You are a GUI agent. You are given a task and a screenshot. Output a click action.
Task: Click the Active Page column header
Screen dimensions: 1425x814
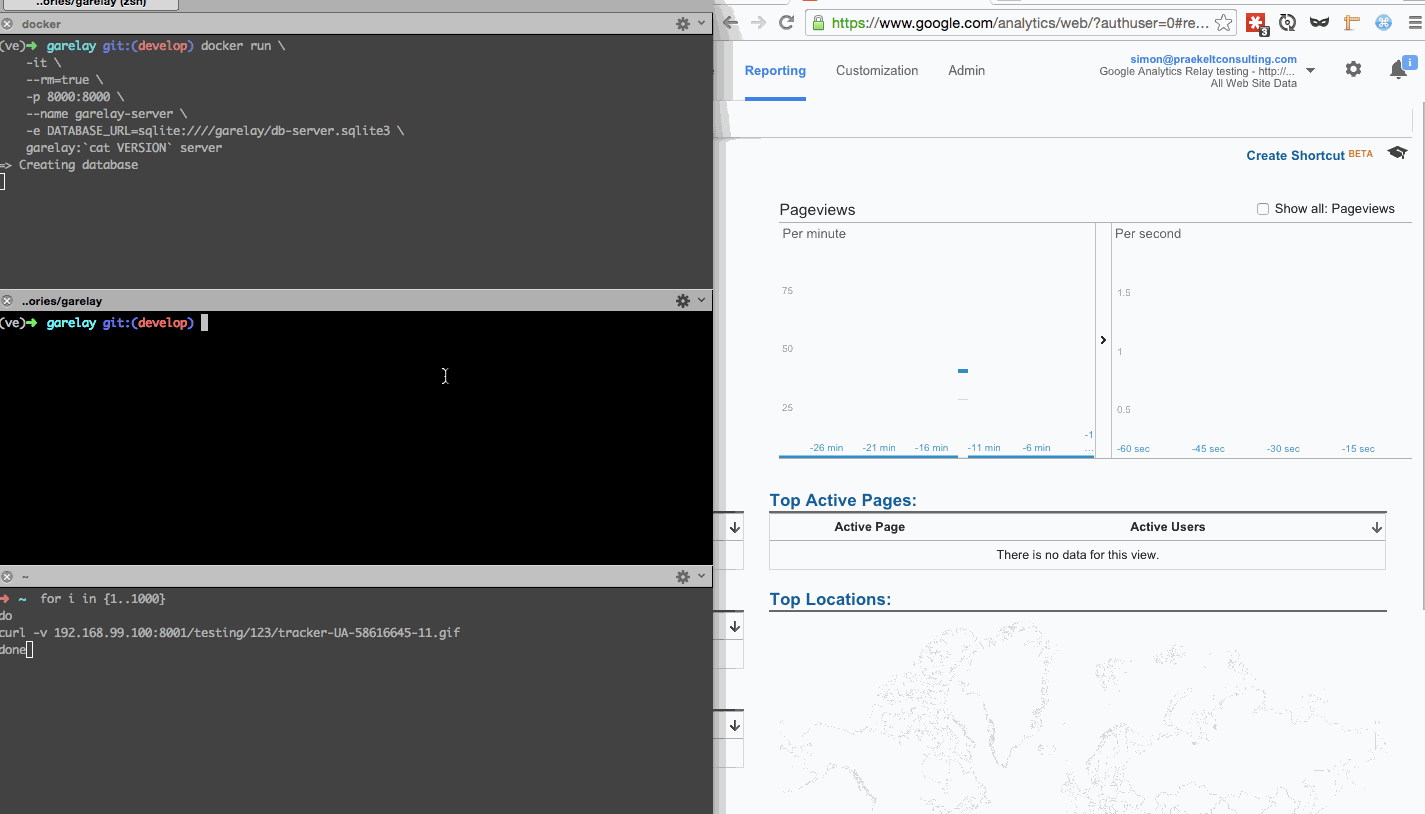click(870, 527)
